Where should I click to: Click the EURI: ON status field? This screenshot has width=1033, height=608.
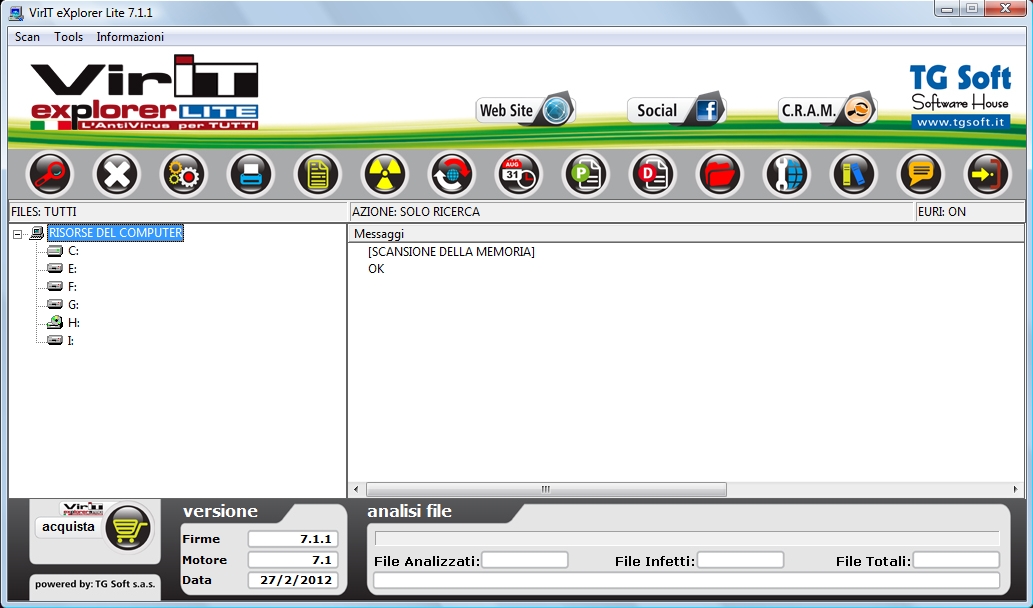coord(970,211)
